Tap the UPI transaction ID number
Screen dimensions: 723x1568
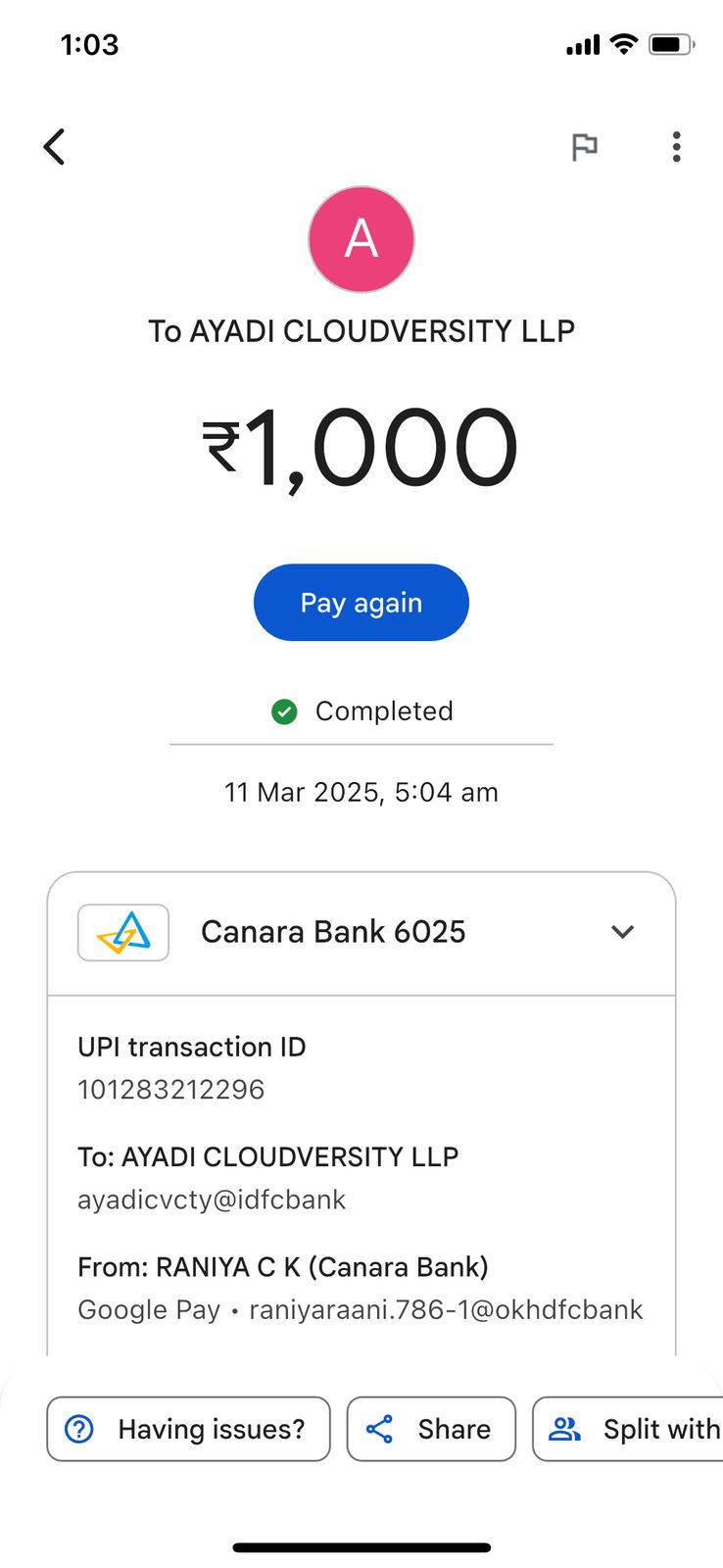click(171, 1090)
